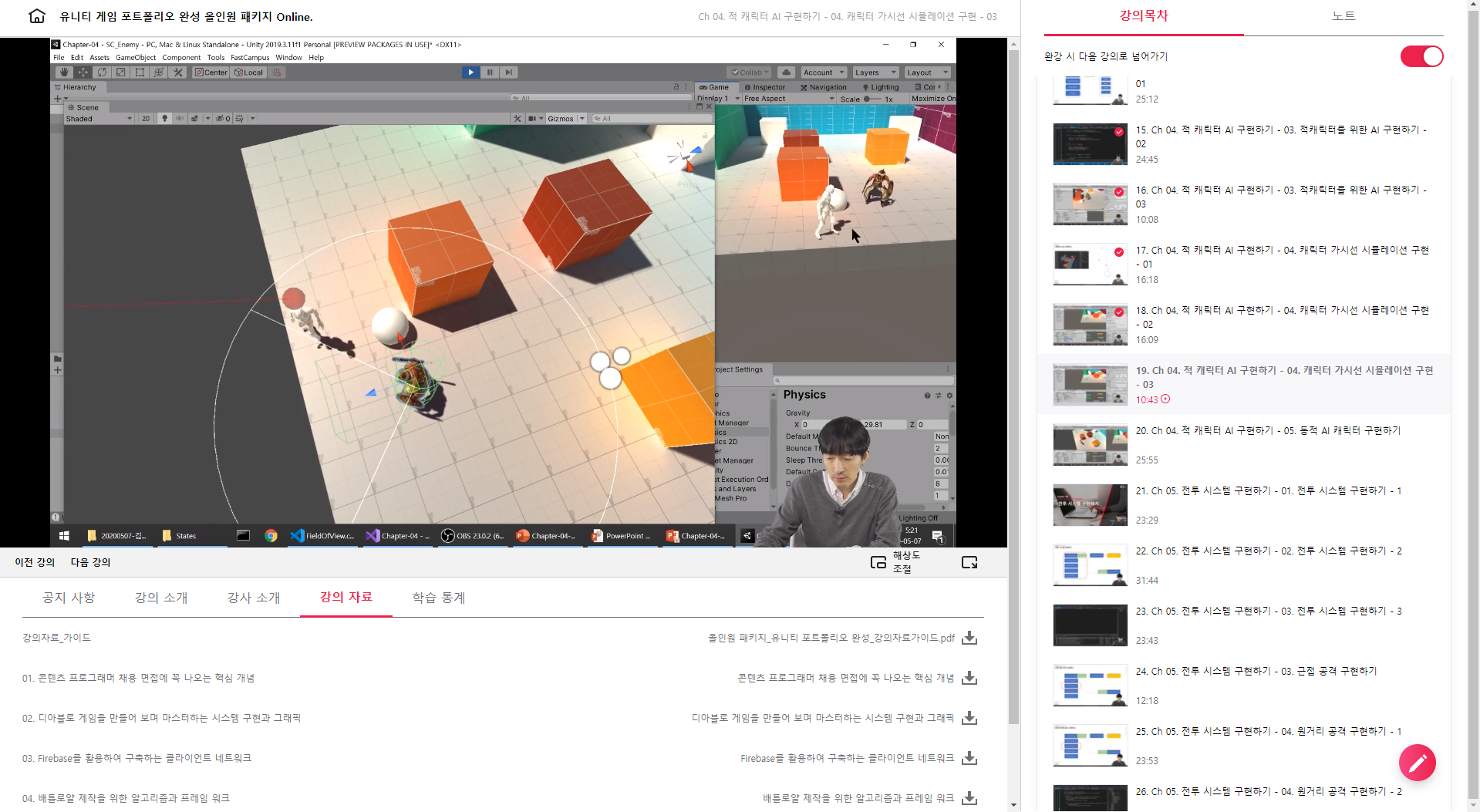1480x812 pixels.
Task: Switch to the Navigation tab
Action: click(824, 87)
